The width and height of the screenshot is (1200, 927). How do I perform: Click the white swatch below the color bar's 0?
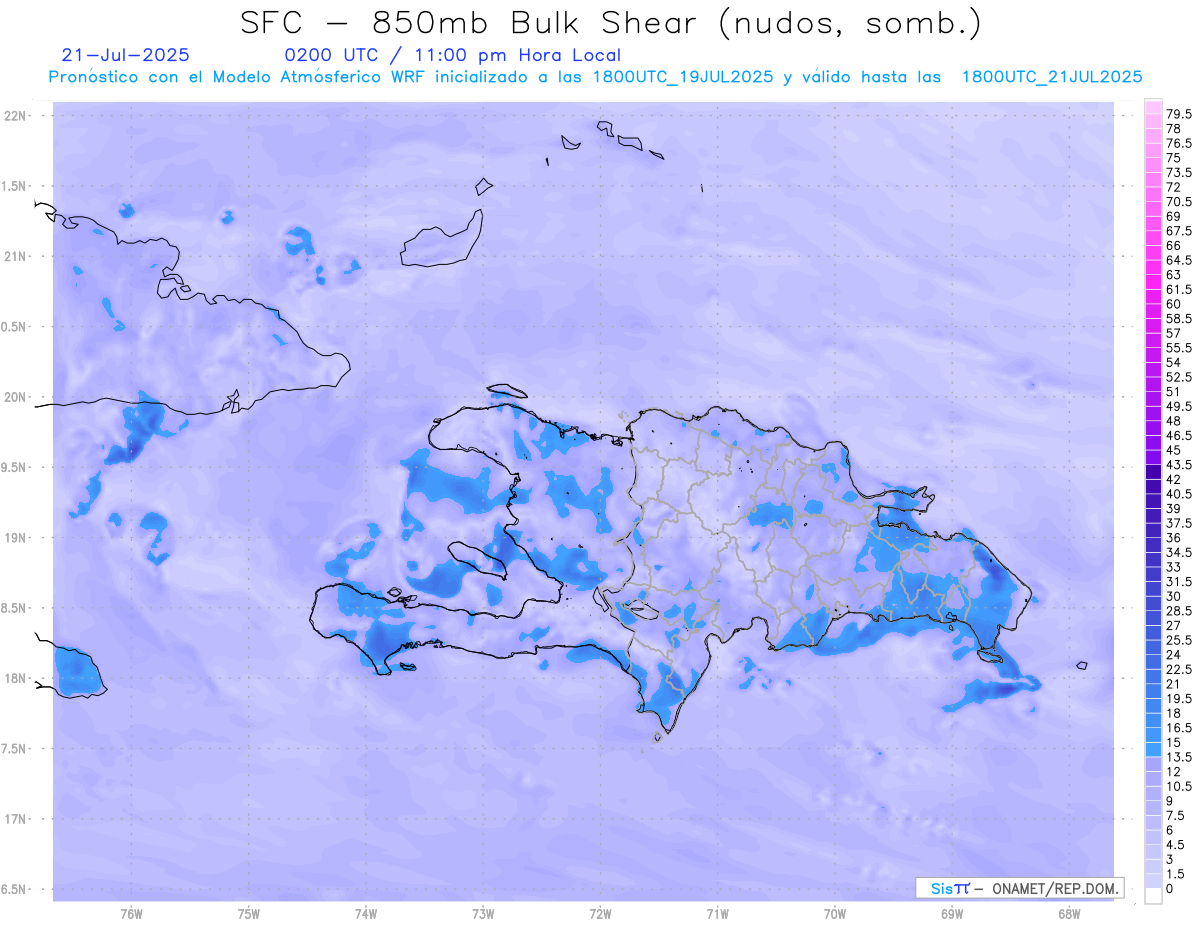click(x=1153, y=896)
